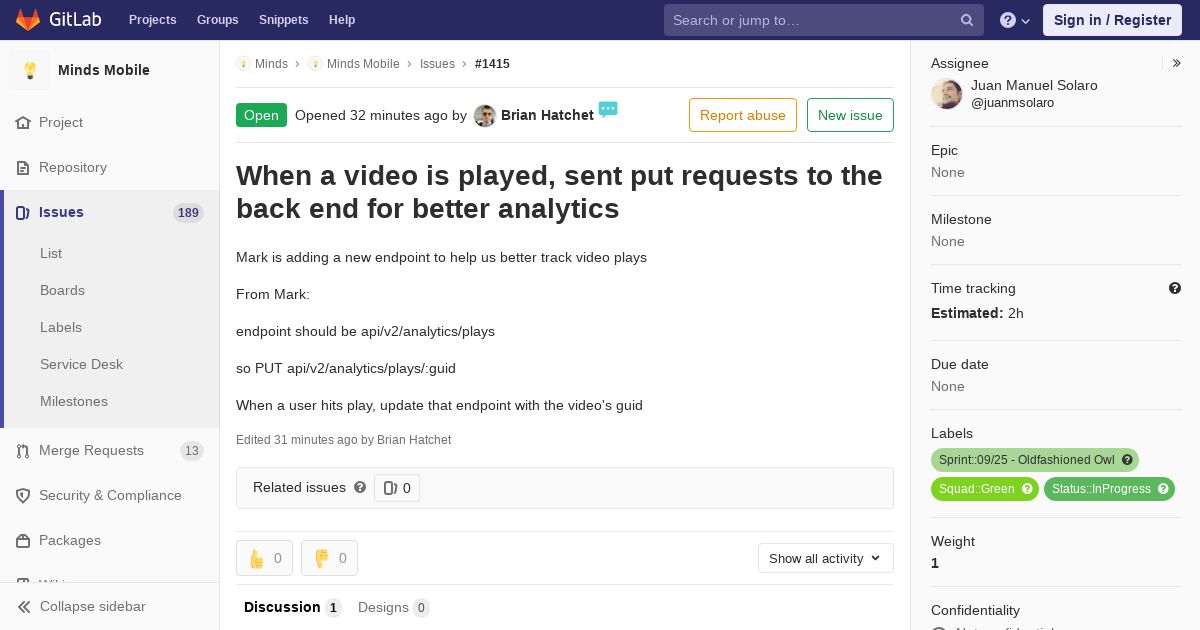
Task: Switch to the Designs tab
Action: tap(394, 607)
